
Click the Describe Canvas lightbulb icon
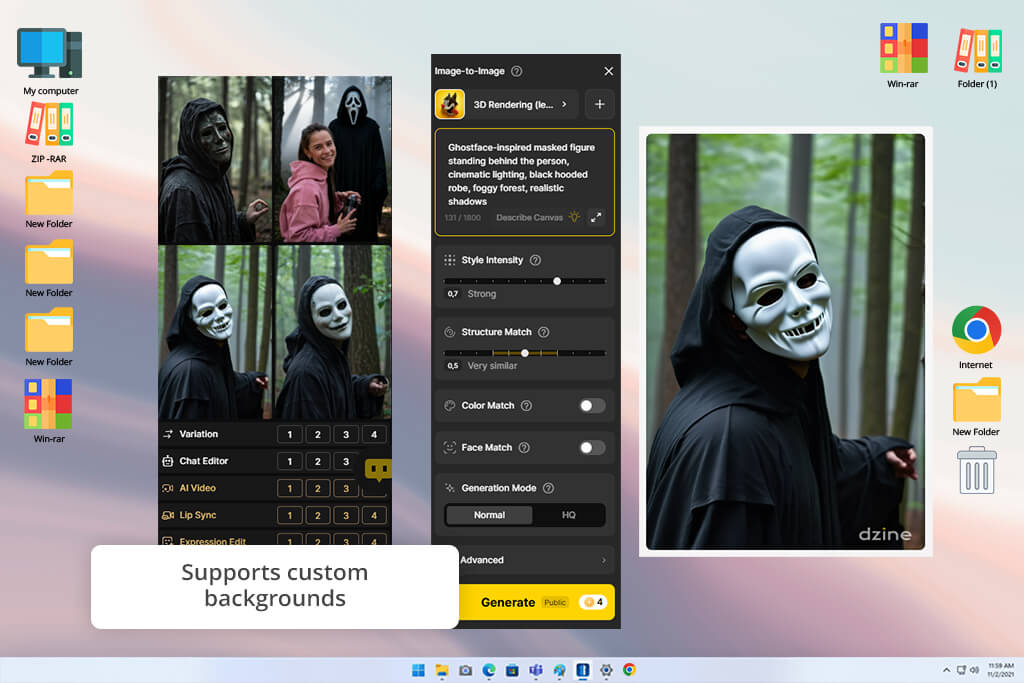pos(574,217)
